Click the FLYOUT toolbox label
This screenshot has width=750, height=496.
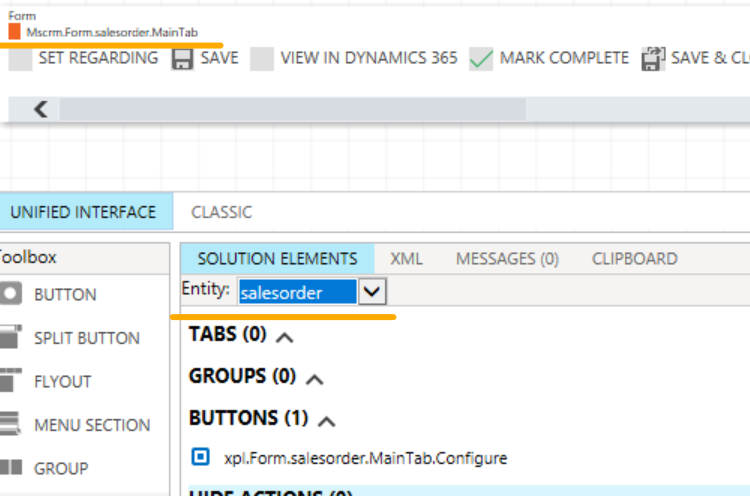point(63,382)
